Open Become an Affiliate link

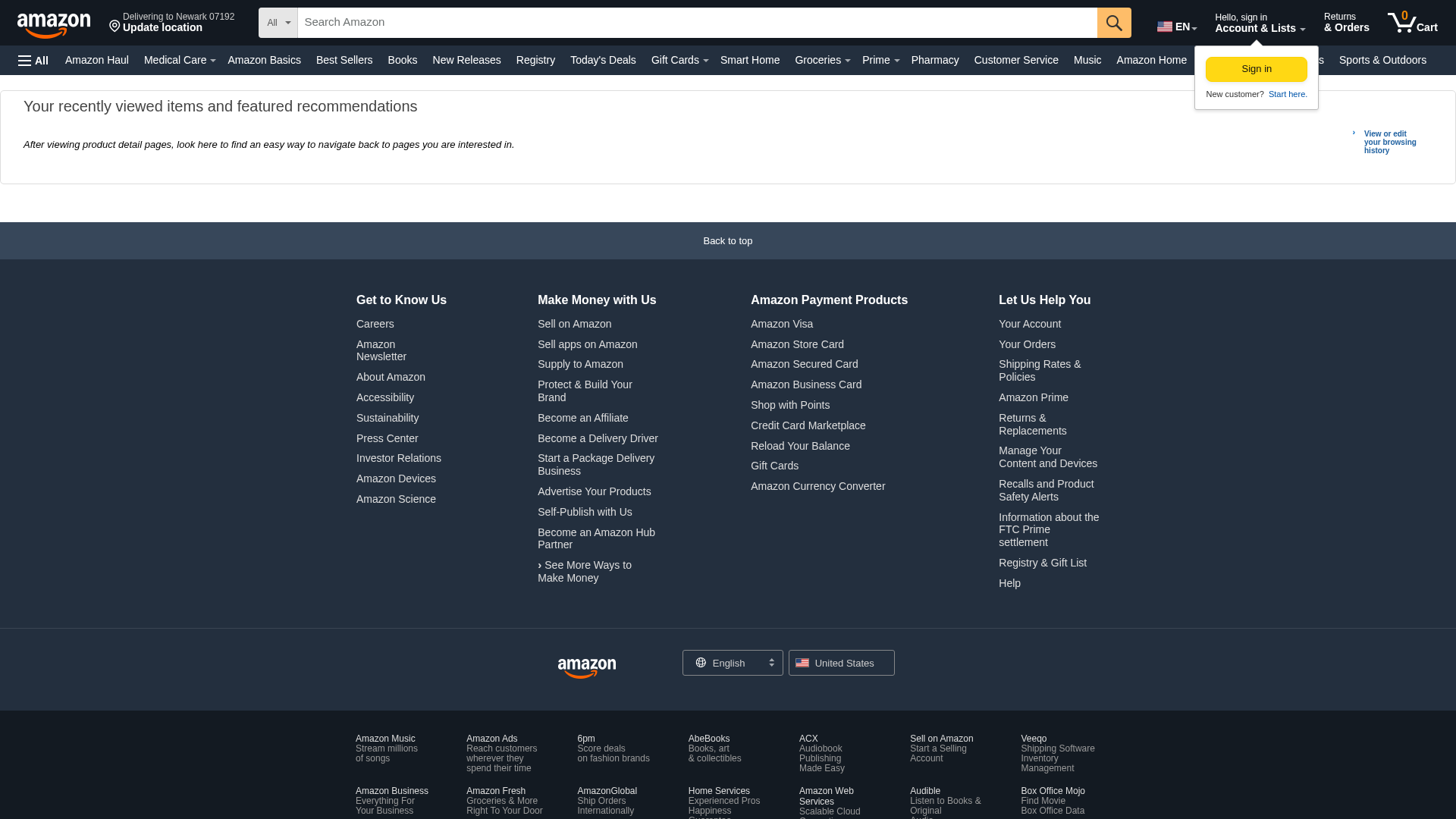583,418
